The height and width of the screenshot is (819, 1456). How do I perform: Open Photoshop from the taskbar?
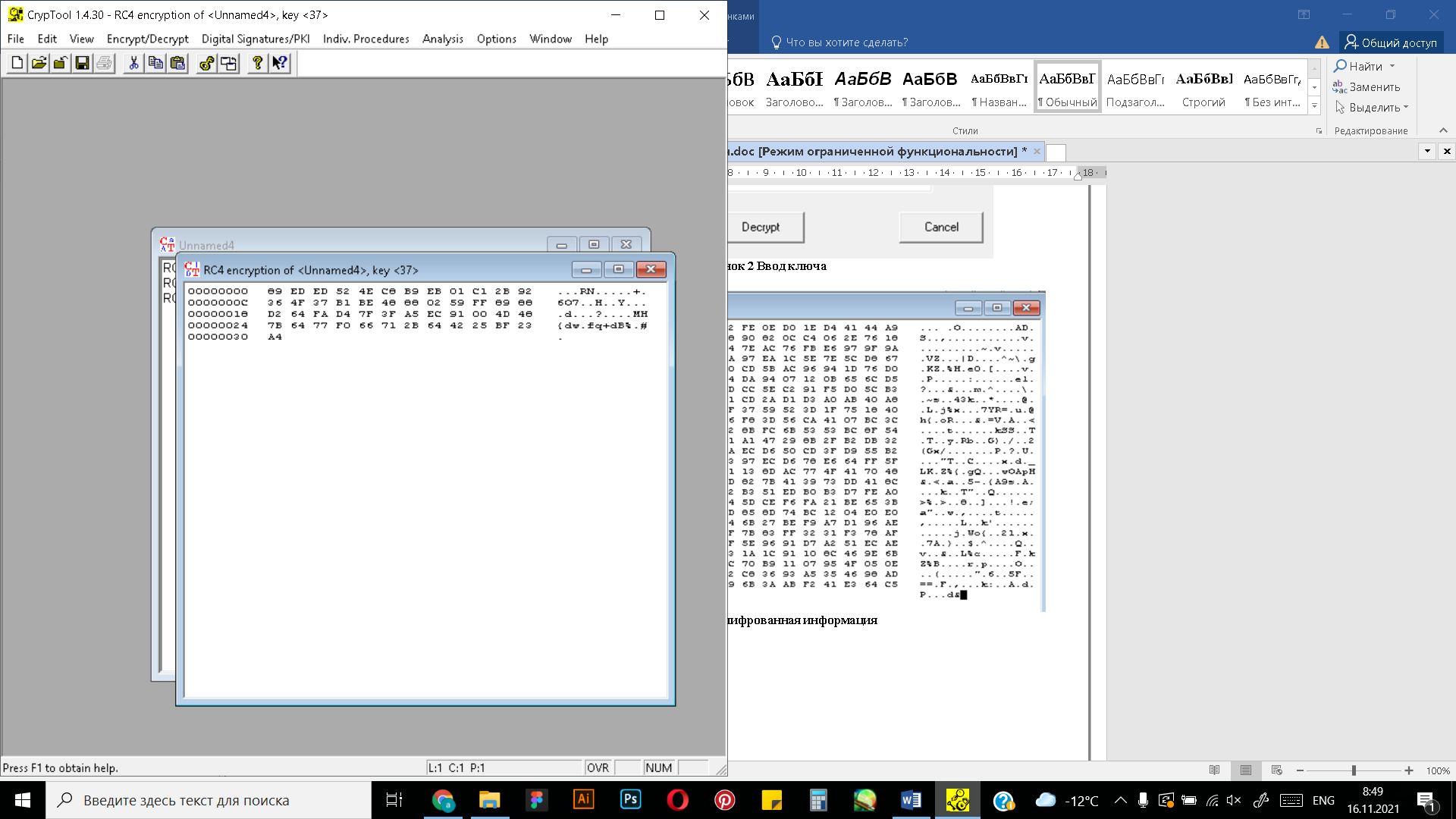tap(631, 800)
